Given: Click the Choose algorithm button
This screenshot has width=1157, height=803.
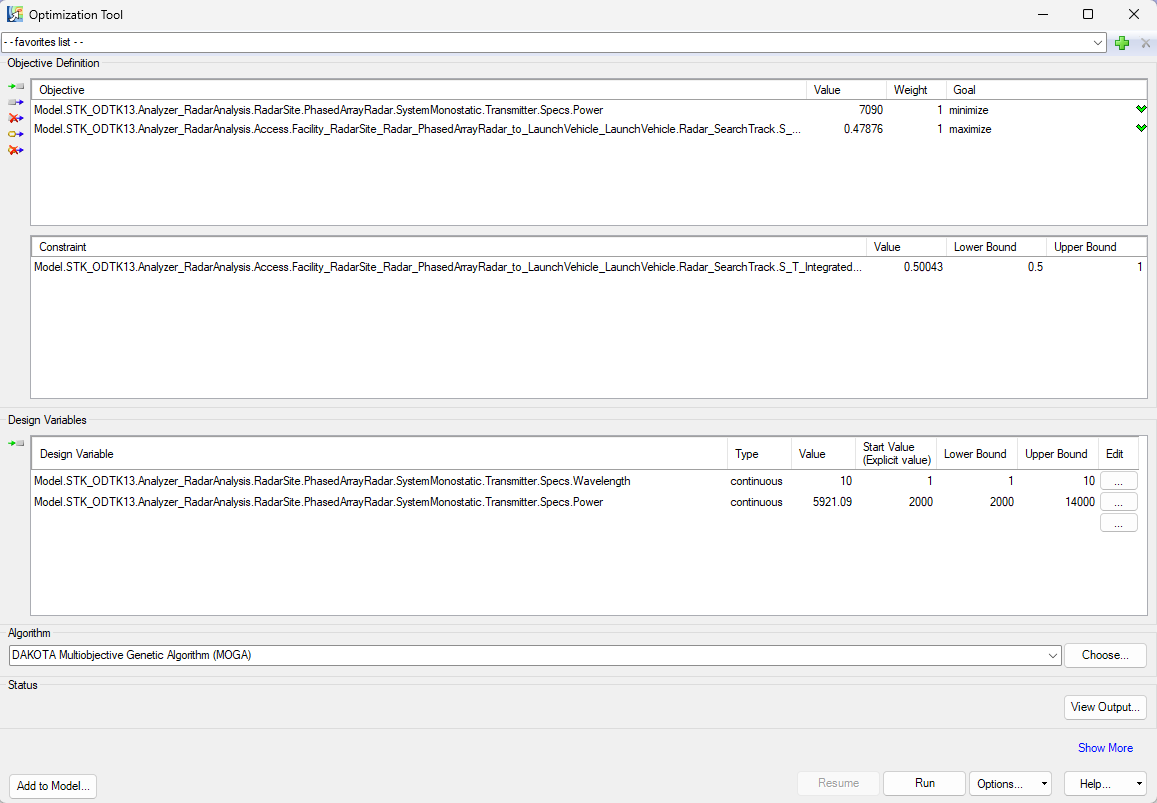Looking at the screenshot, I should [1104, 656].
